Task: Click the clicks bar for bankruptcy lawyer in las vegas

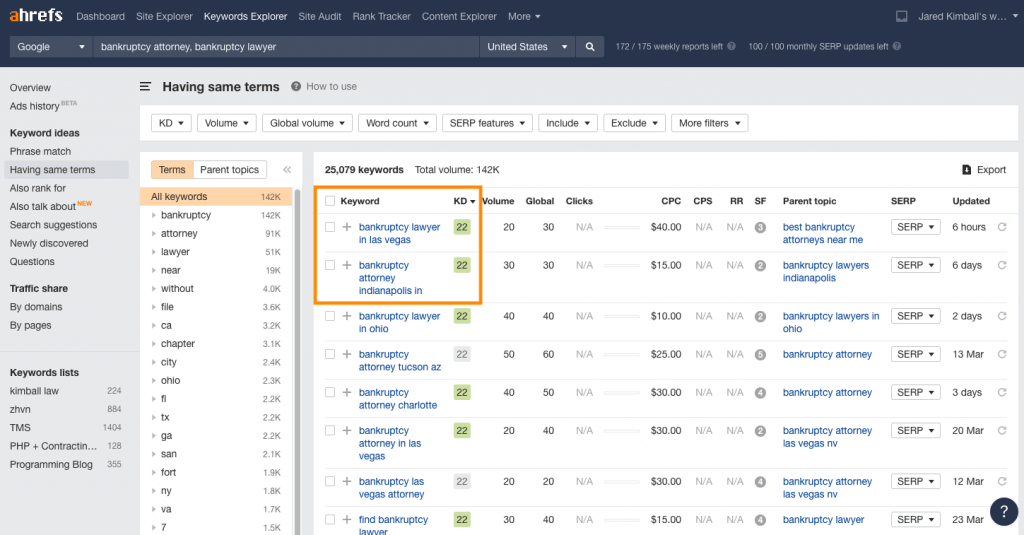Action: pos(622,227)
